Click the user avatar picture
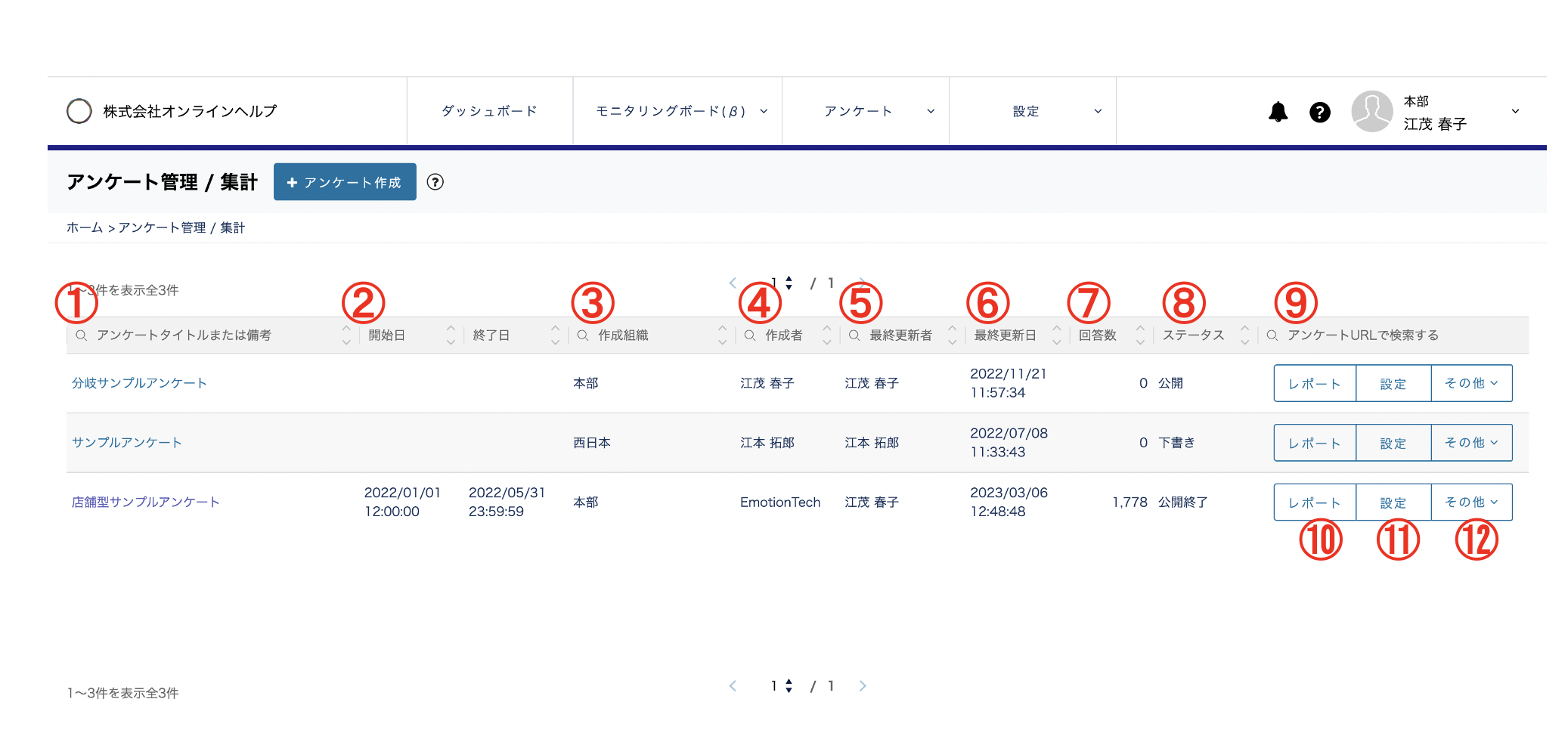 pos(1371,111)
